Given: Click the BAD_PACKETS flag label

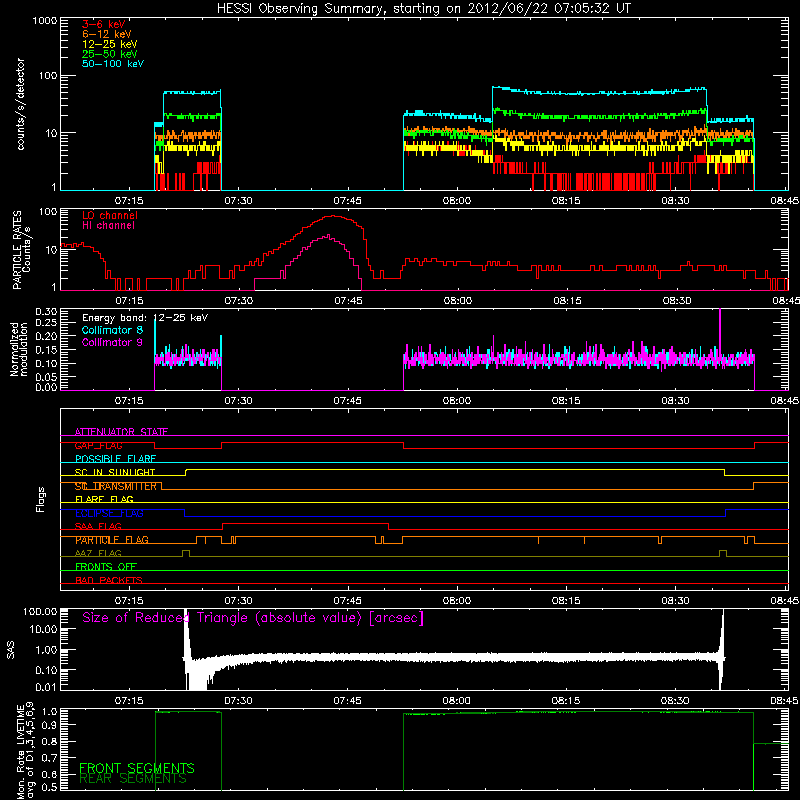Looking at the screenshot, I should [x=109, y=581].
